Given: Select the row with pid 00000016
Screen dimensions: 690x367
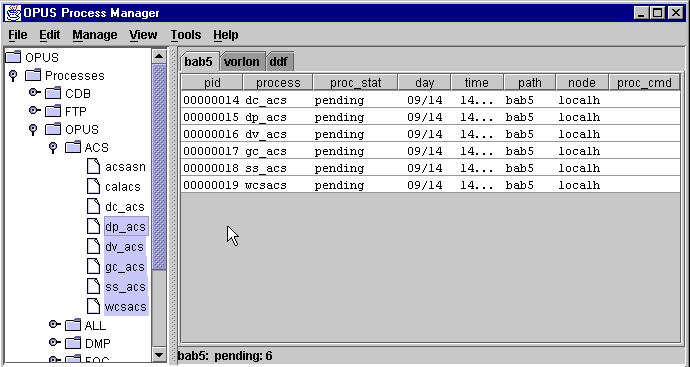Looking at the screenshot, I should 430,134.
